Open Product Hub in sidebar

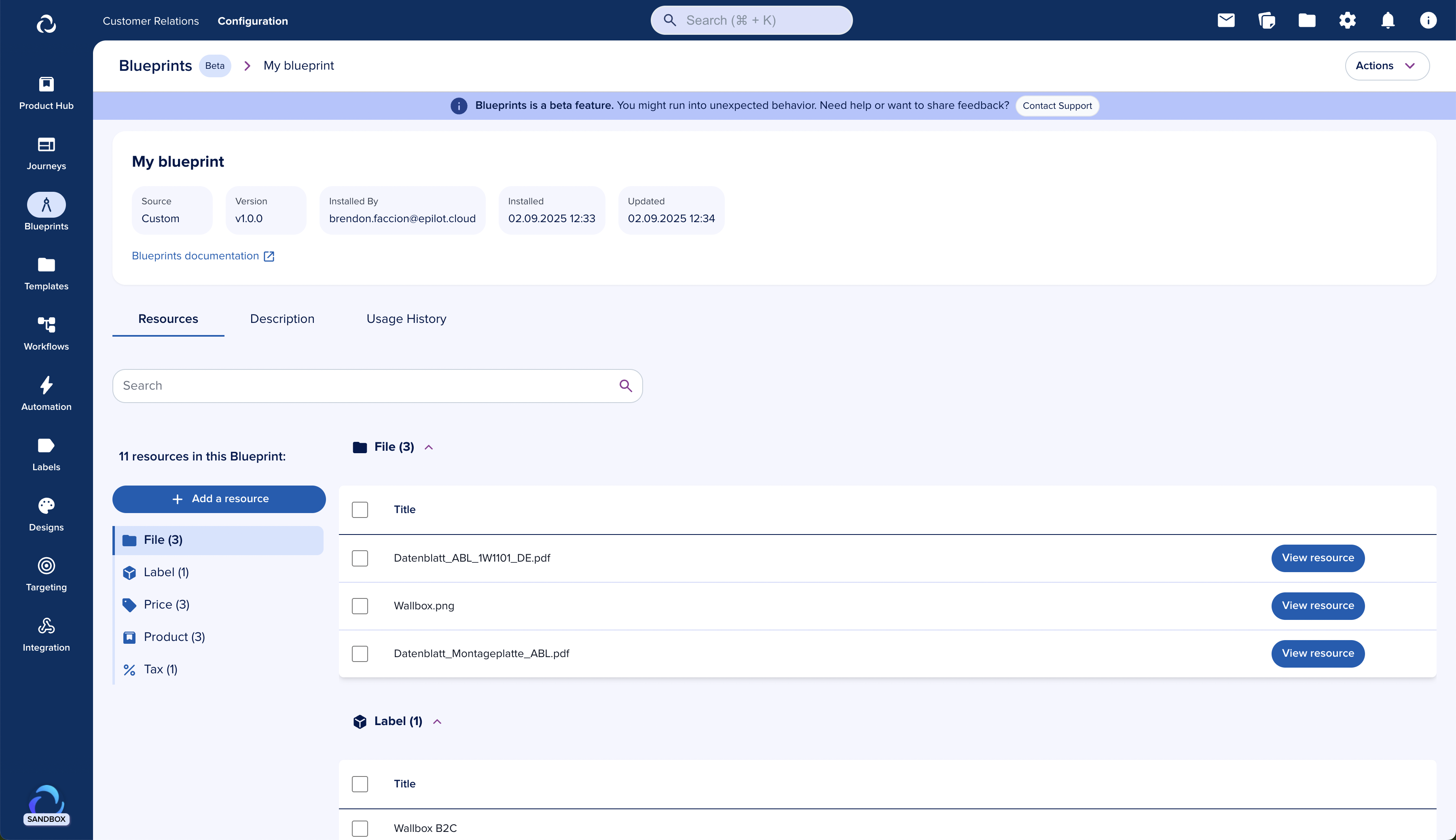46,92
